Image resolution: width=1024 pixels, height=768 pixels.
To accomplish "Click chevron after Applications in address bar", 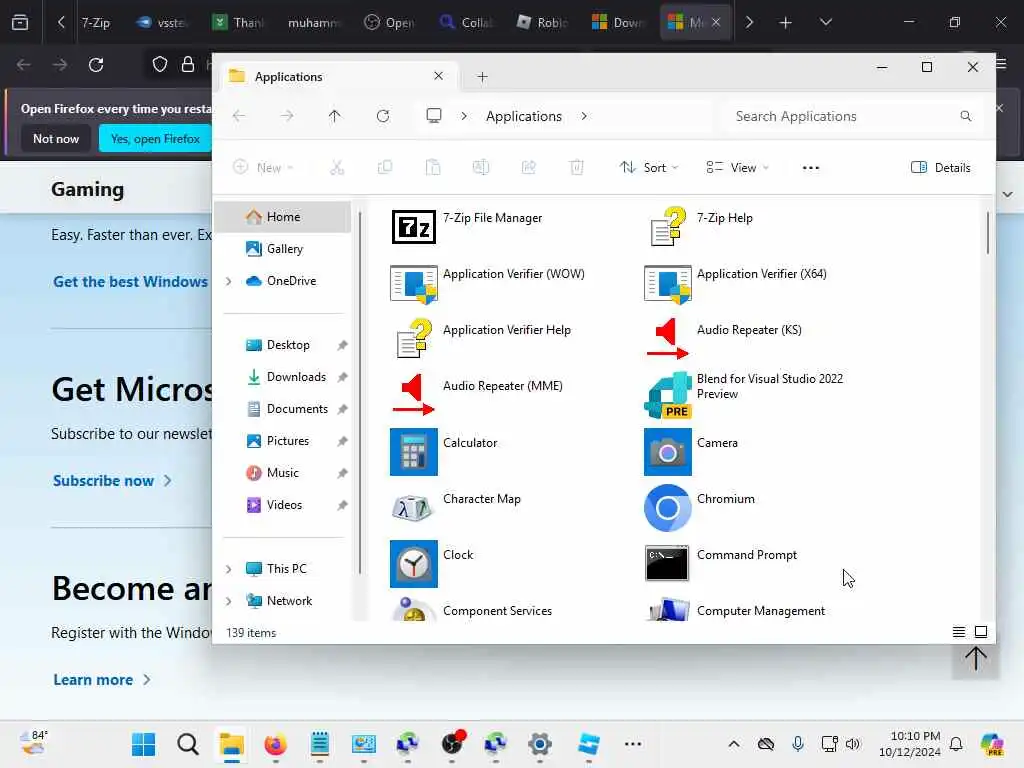I will 584,116.
